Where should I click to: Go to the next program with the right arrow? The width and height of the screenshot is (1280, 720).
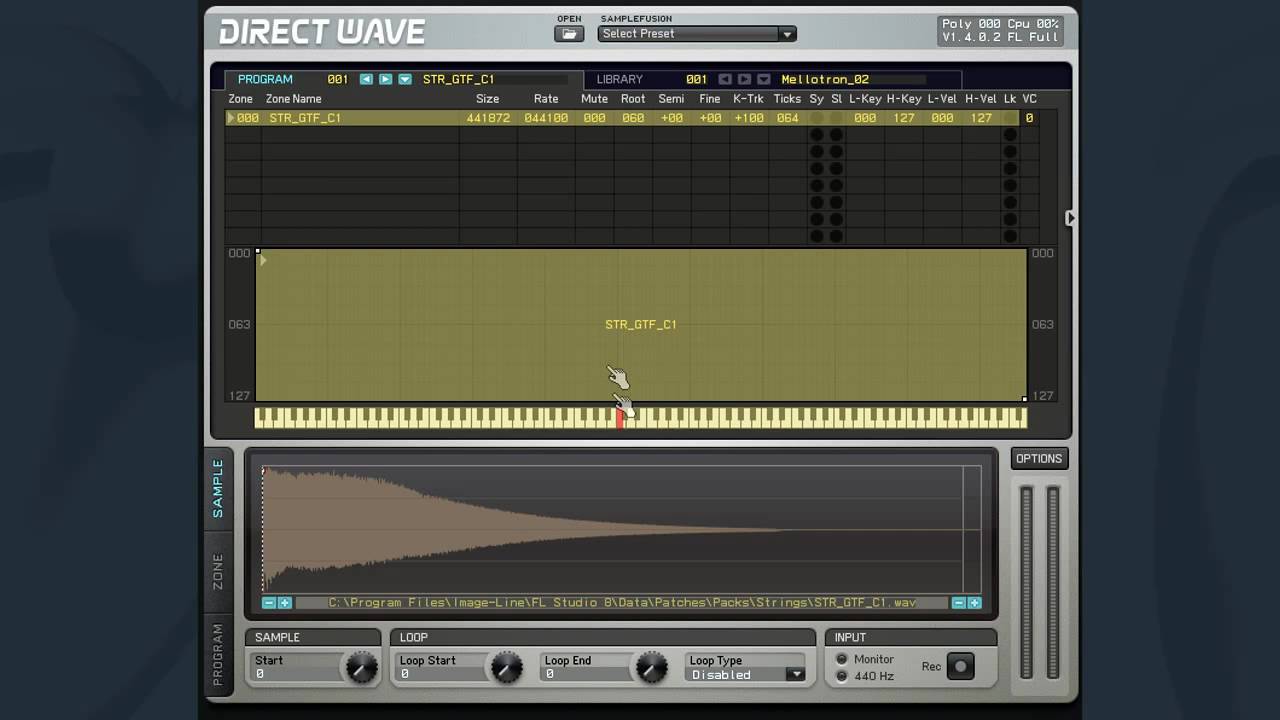point(385,79)
